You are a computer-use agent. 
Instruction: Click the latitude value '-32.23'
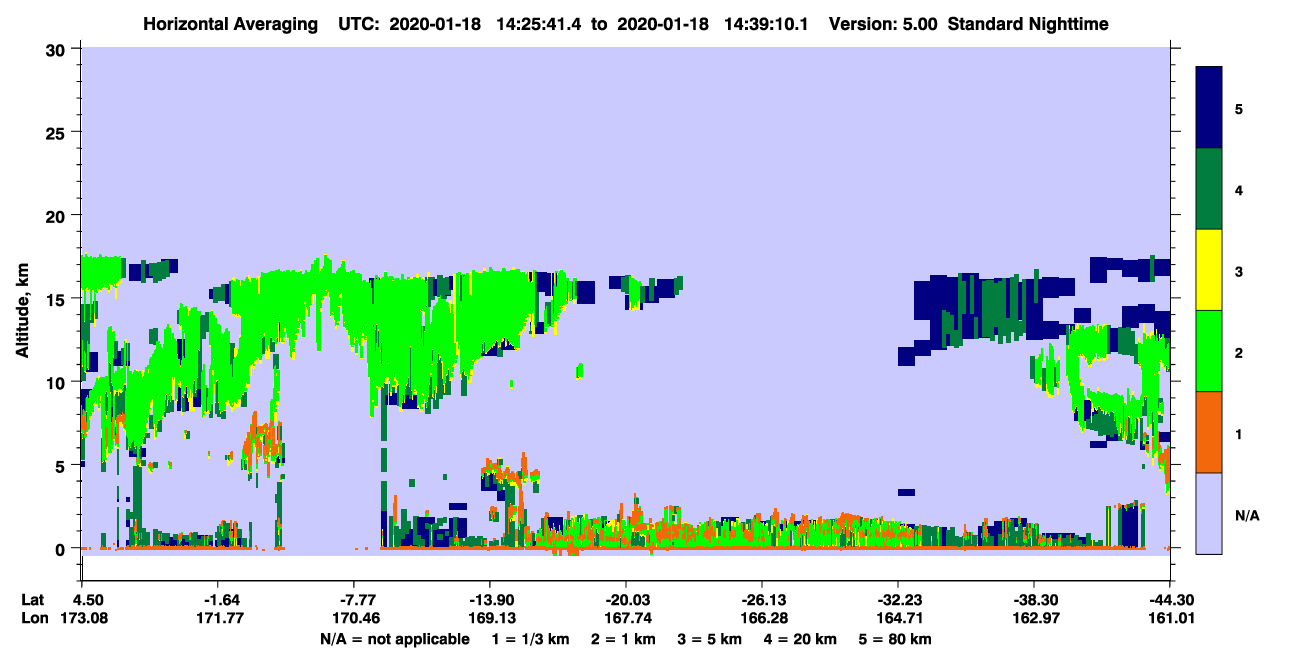pos(898,600)
